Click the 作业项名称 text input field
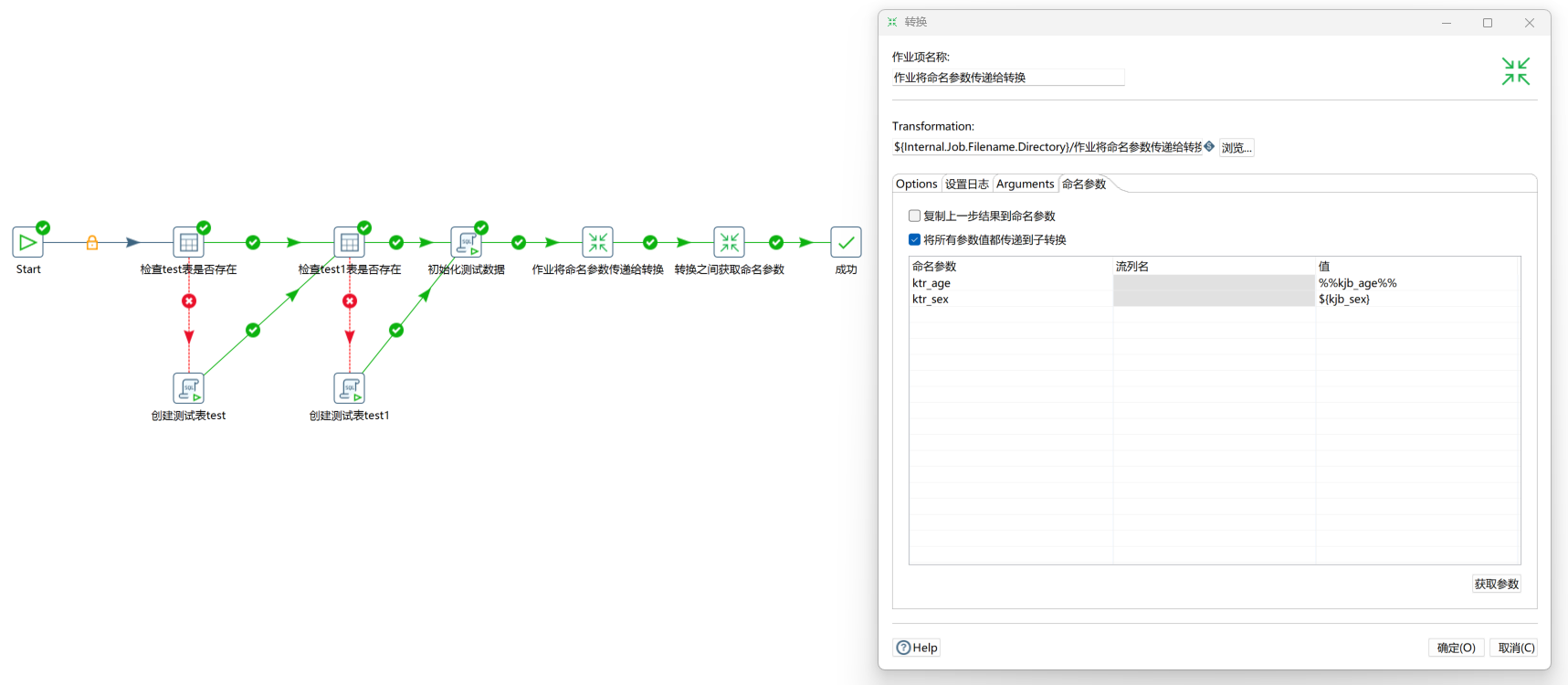Image resolution: width=1568 pixels, height=685 pixels. point(1007,78)
